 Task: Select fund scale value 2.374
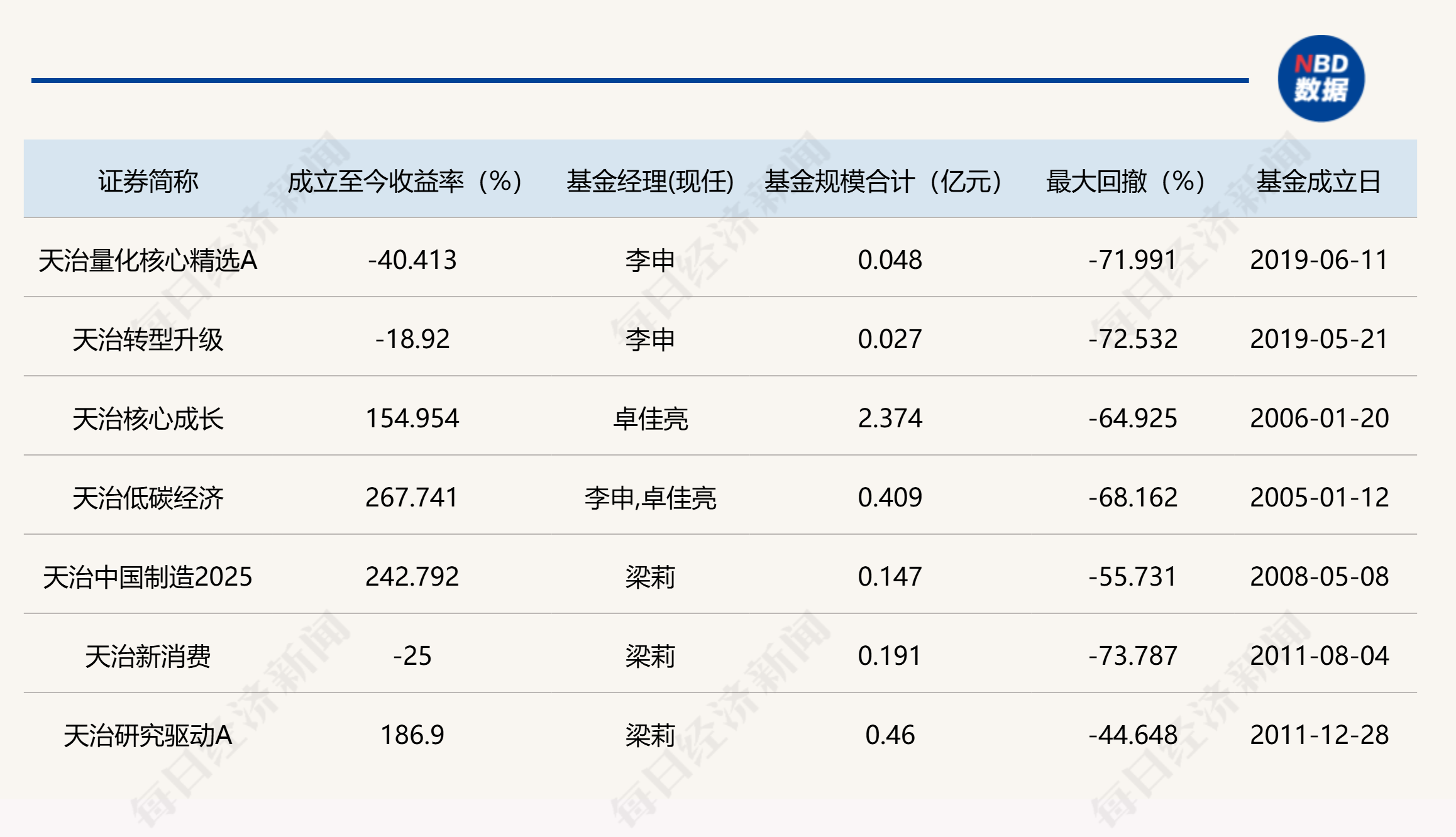[891, 418]
